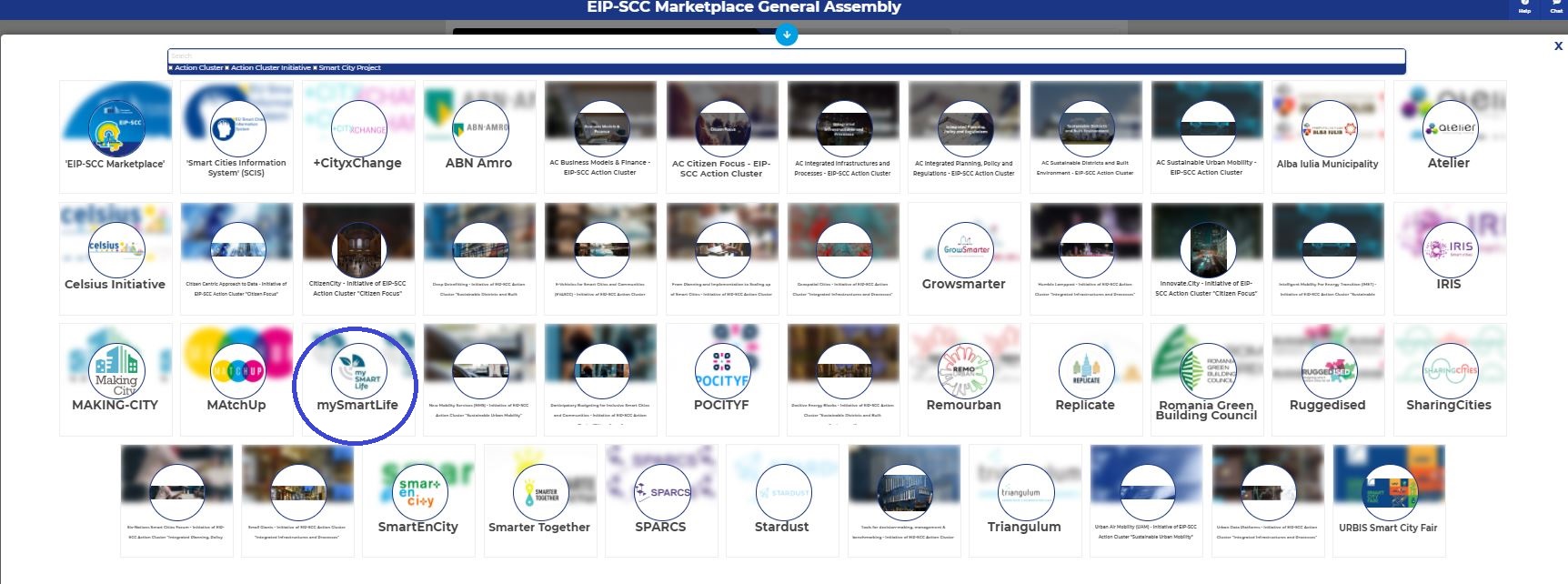Open the MAtchUp project card
1568x584 pixels.
tap(236, 379)
